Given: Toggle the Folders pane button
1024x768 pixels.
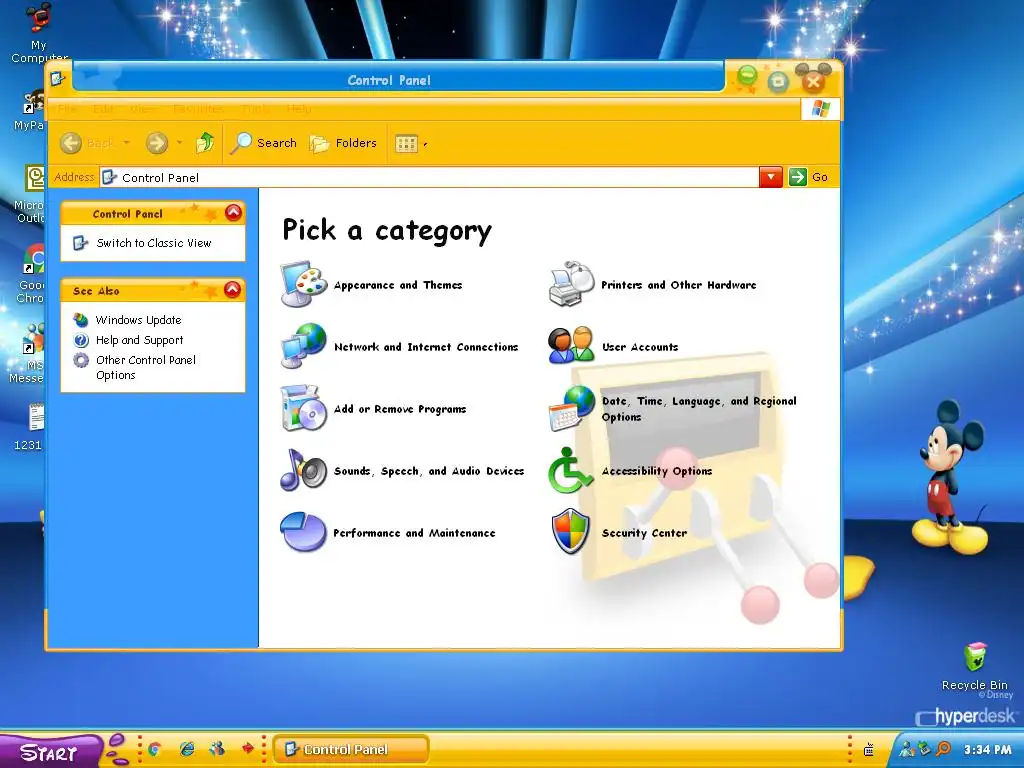Looking at the screenshot, I should point(343,143).
